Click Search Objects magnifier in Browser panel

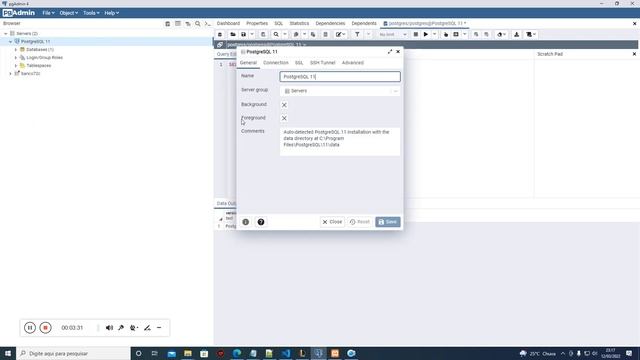click(198, 24)
